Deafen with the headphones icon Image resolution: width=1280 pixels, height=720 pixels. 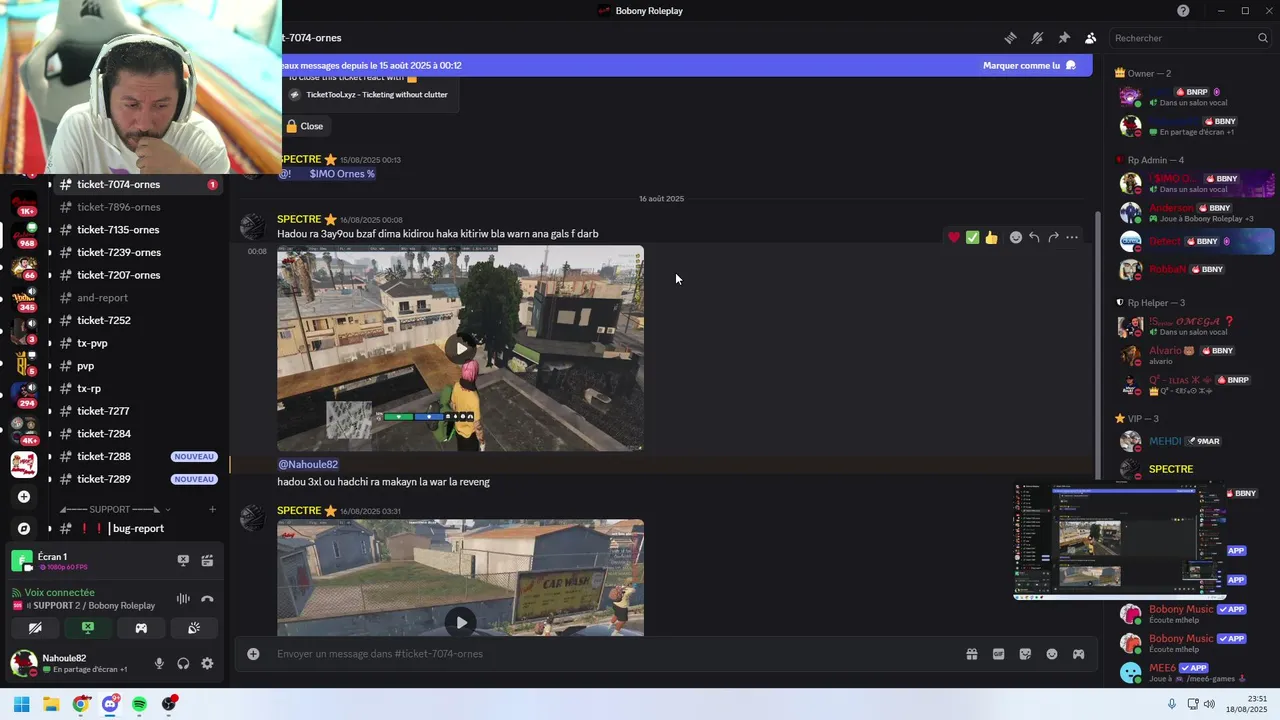pyautogui.click(x=183, y=663)
